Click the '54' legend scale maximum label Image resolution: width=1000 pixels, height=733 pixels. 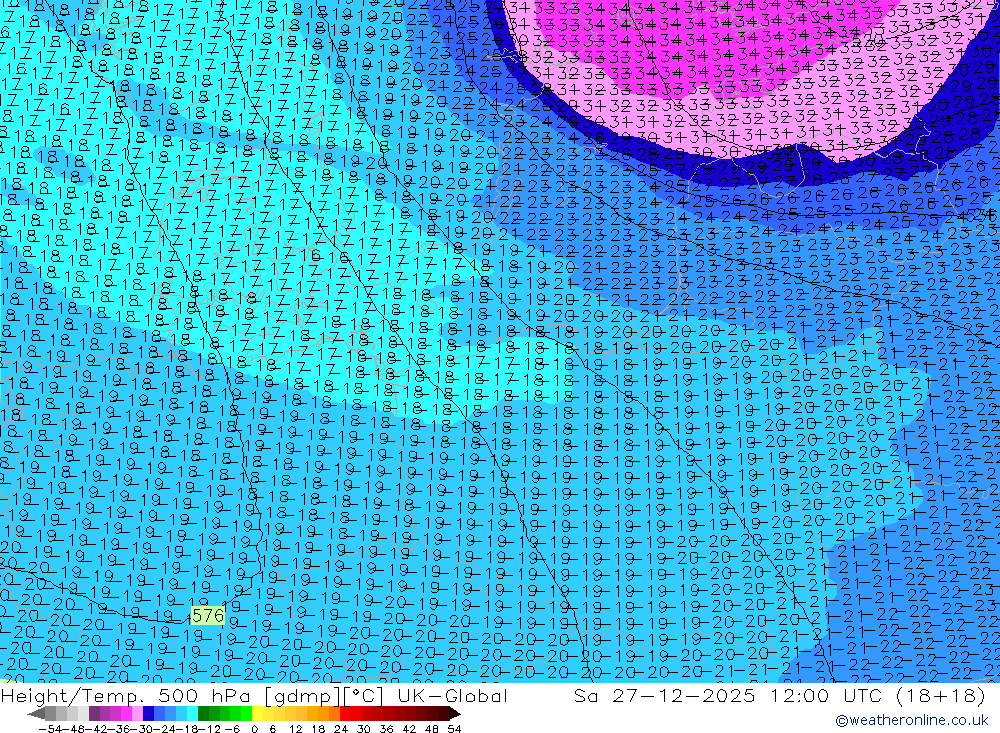coord(454,729)
